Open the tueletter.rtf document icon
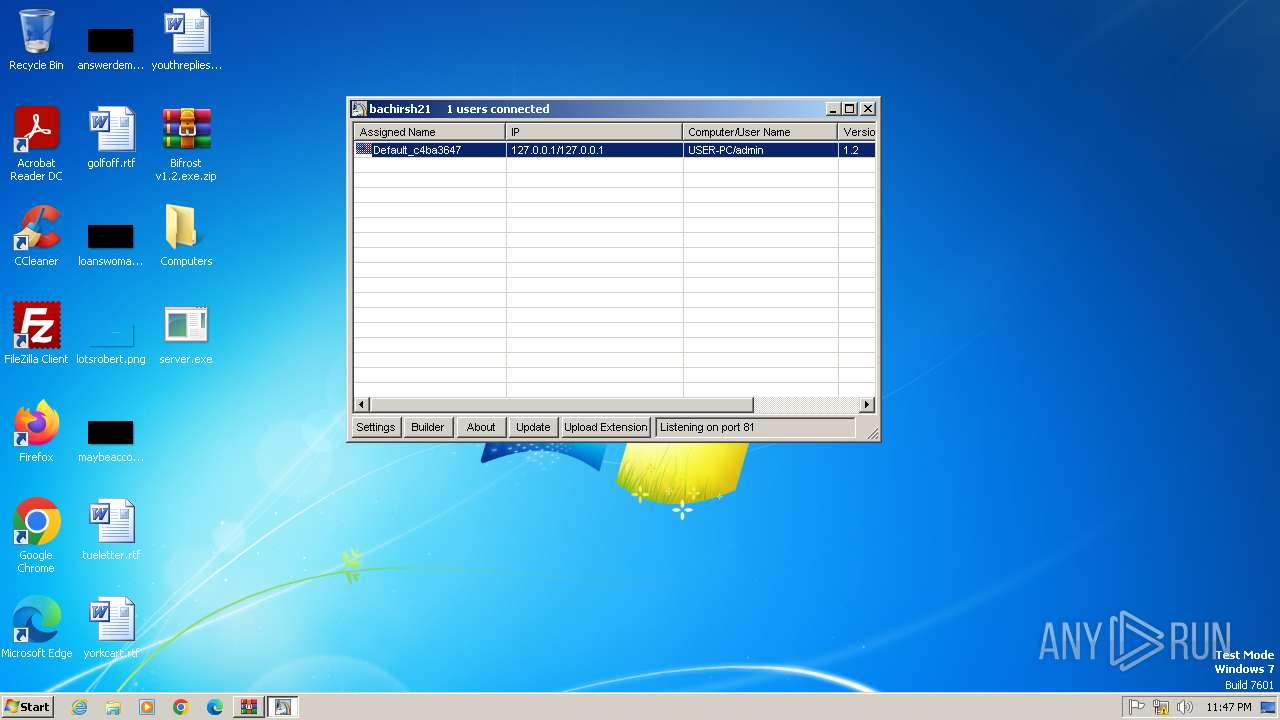This screenshot has height=720, width=1280. 111,530
